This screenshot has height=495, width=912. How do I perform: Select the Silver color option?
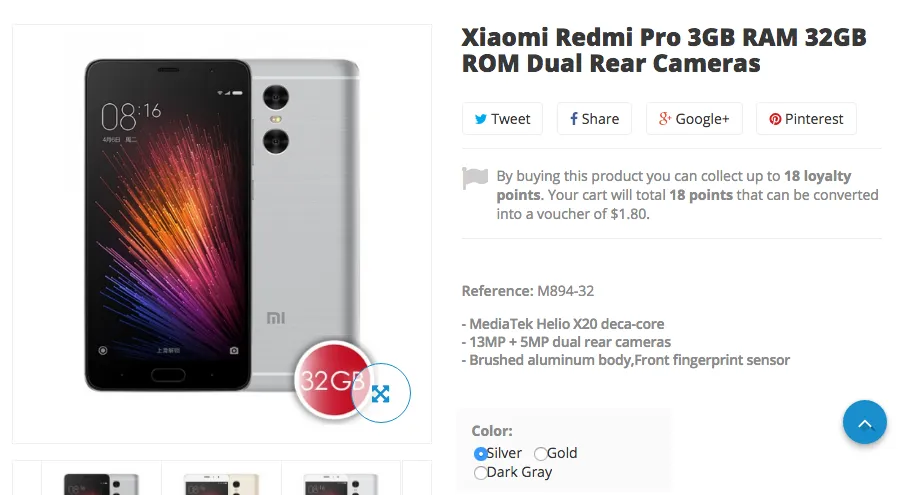coord(481,454)
